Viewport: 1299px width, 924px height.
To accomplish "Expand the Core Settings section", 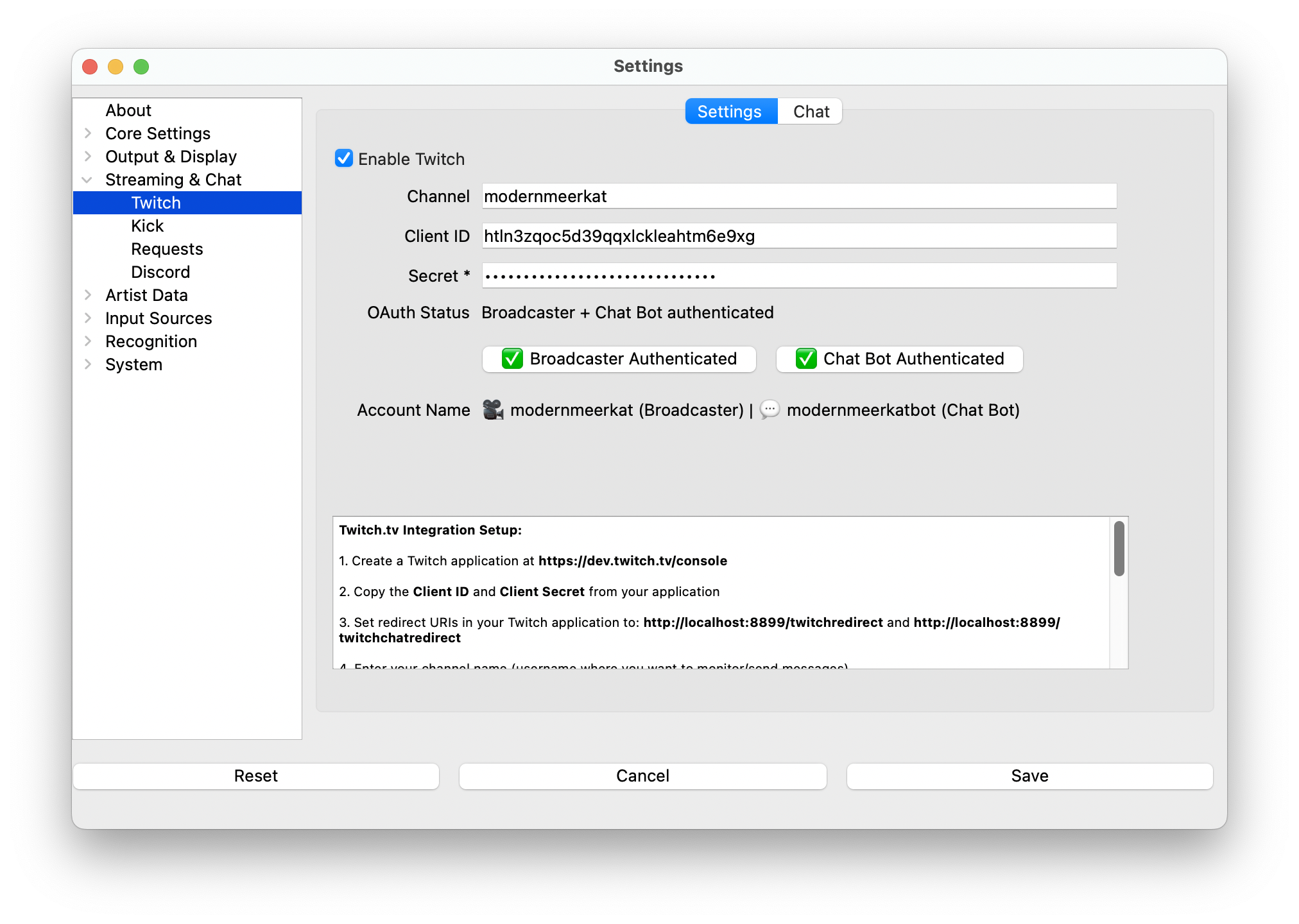I will tap(88, 133).
